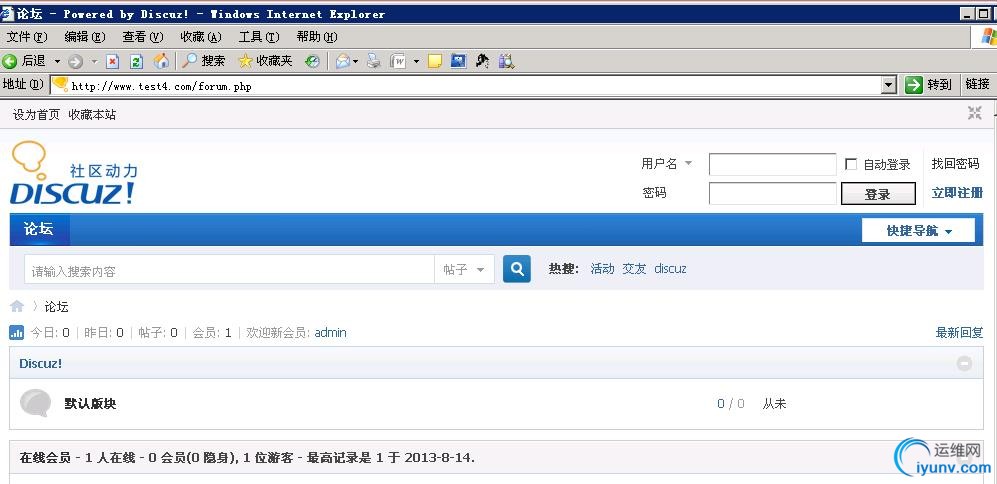This screenshot has height=484, width=997.
Task: Click the Refresh page toolbar icon
Action: coord(136,61)
